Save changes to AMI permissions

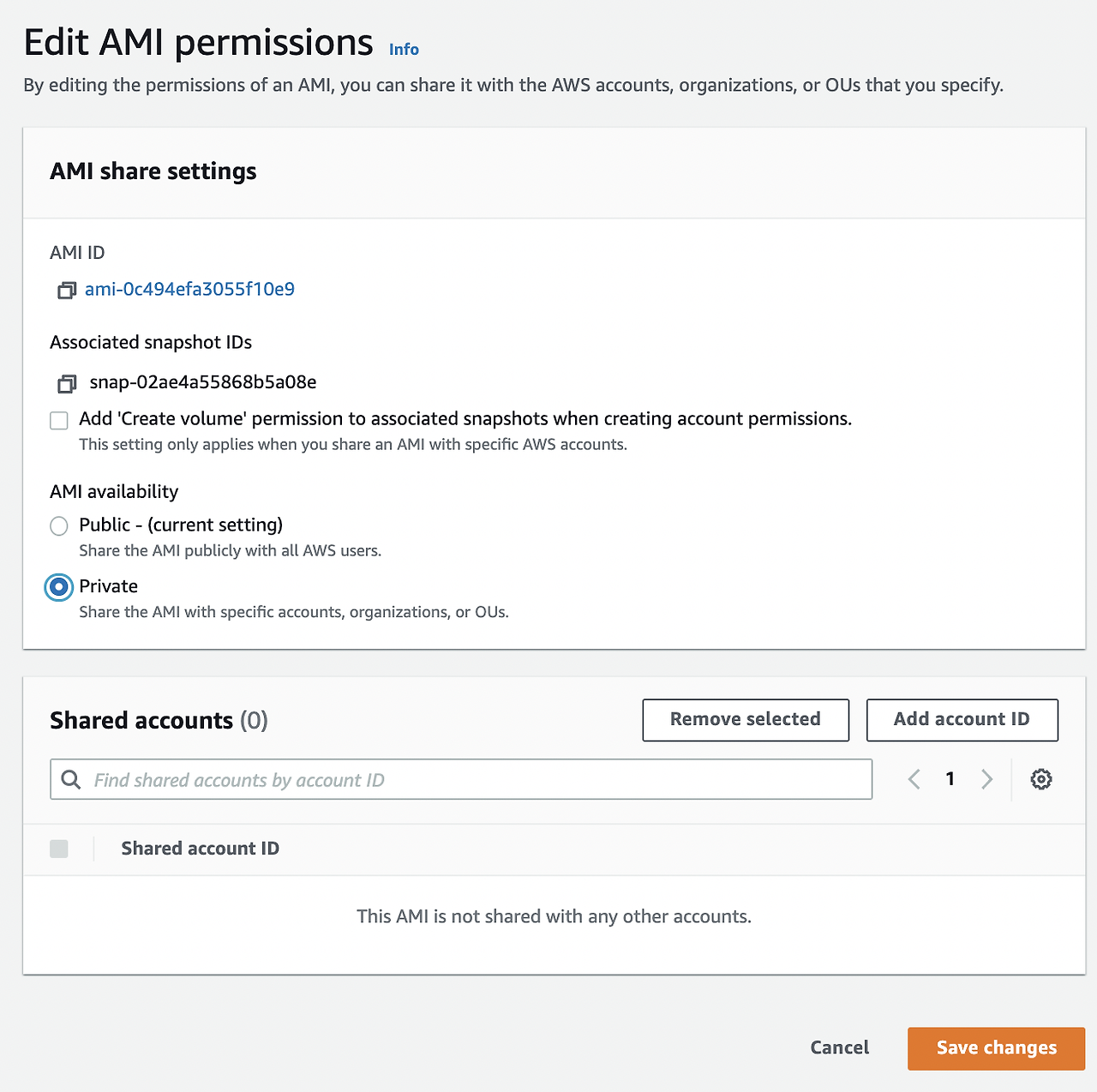click(996, 1048)
